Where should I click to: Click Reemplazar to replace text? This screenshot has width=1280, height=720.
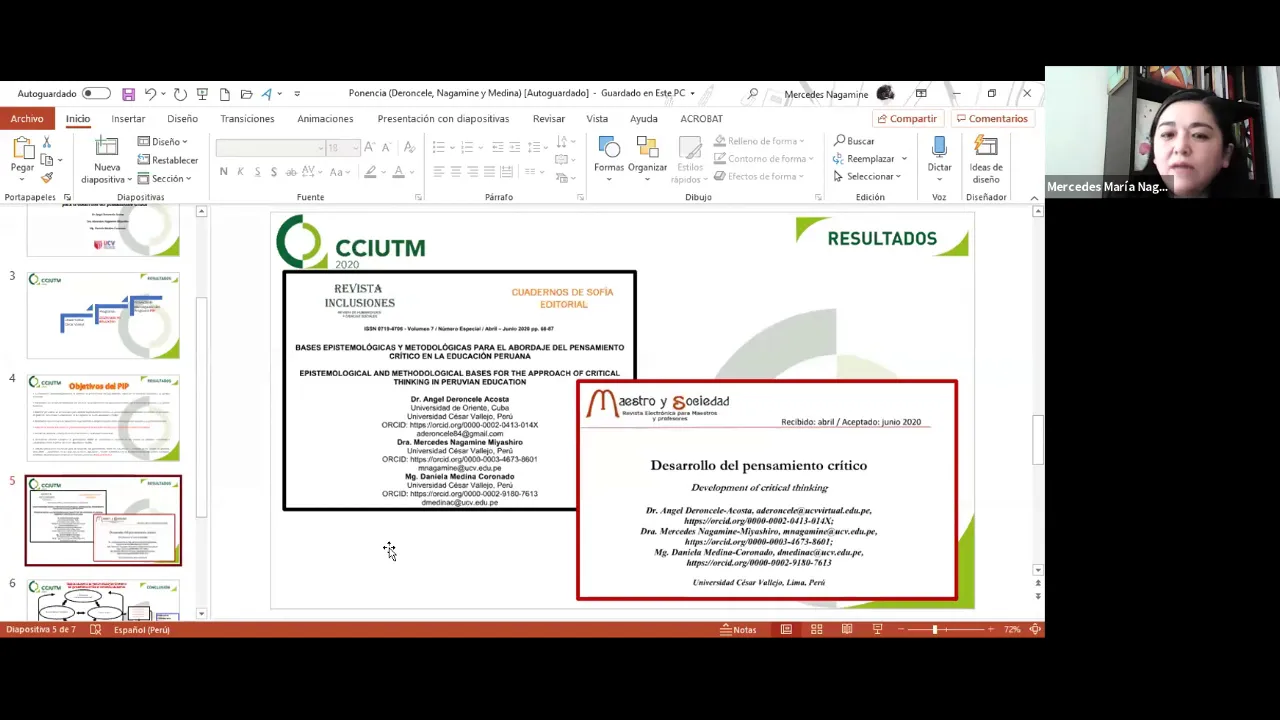tap(870, 159)
